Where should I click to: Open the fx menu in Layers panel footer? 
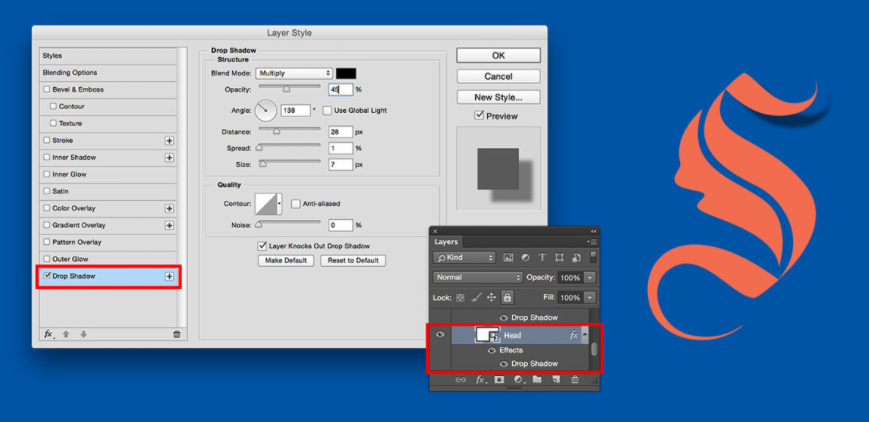pyautogui.click(x=480, y=380)
